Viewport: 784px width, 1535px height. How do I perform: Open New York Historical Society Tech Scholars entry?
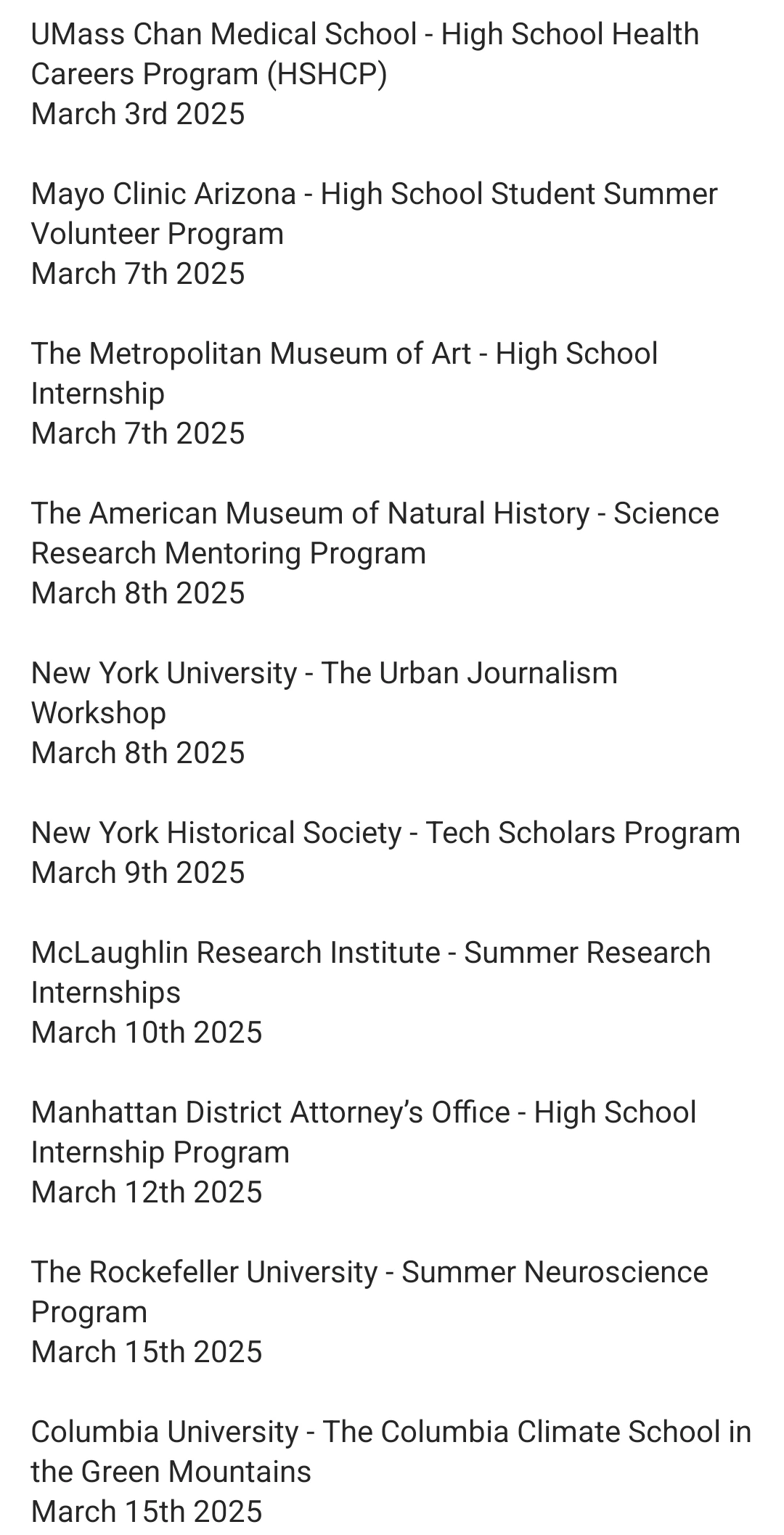(x=385, y=833)
